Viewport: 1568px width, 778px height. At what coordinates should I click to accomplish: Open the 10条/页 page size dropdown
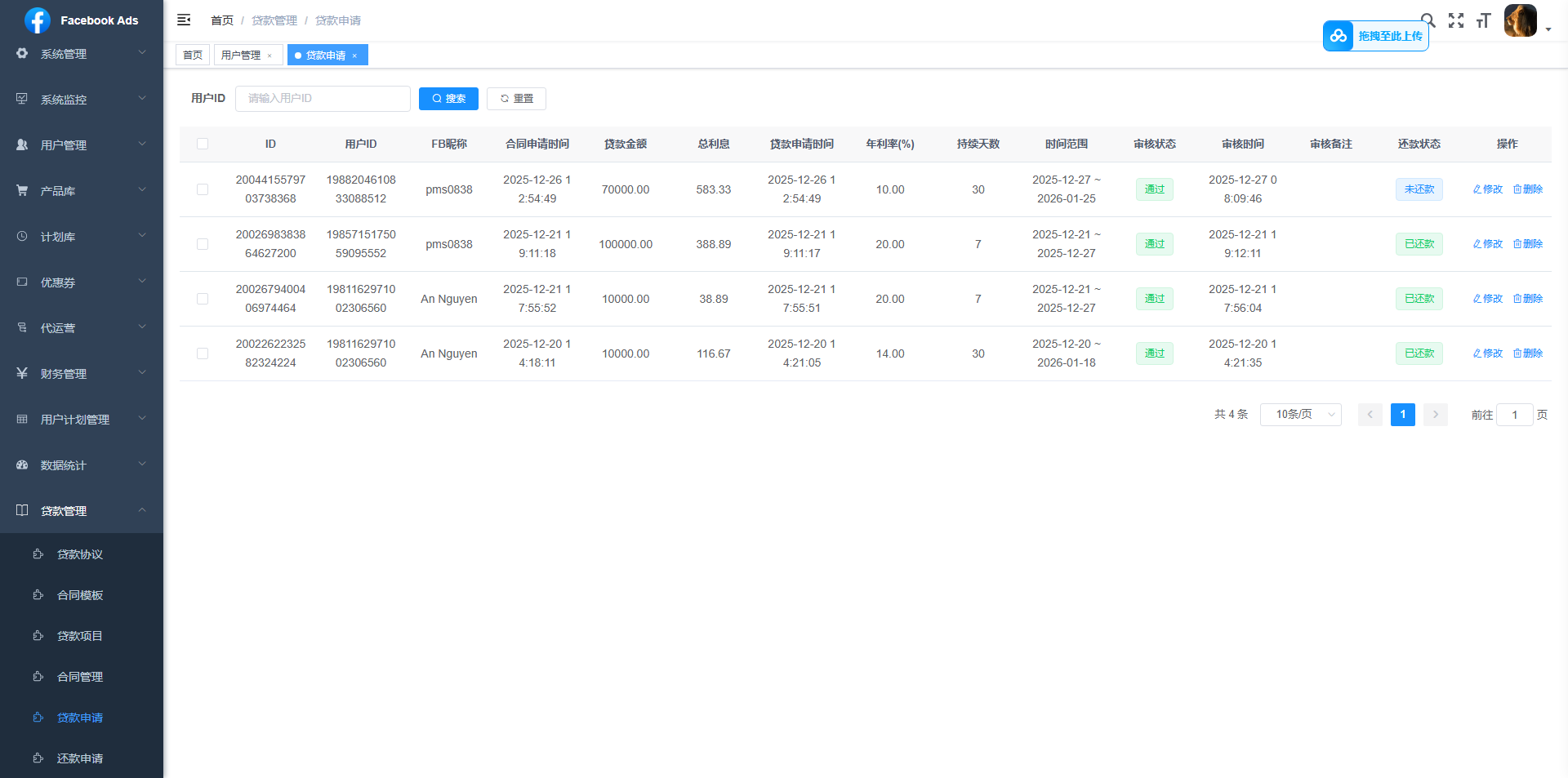(x=1300, y=415)
